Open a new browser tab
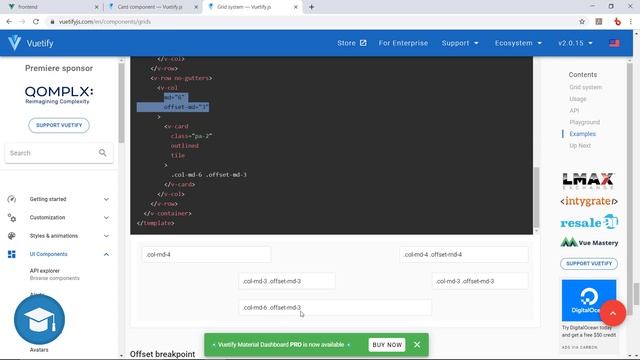The image size is (640, 360). [311, 7]
